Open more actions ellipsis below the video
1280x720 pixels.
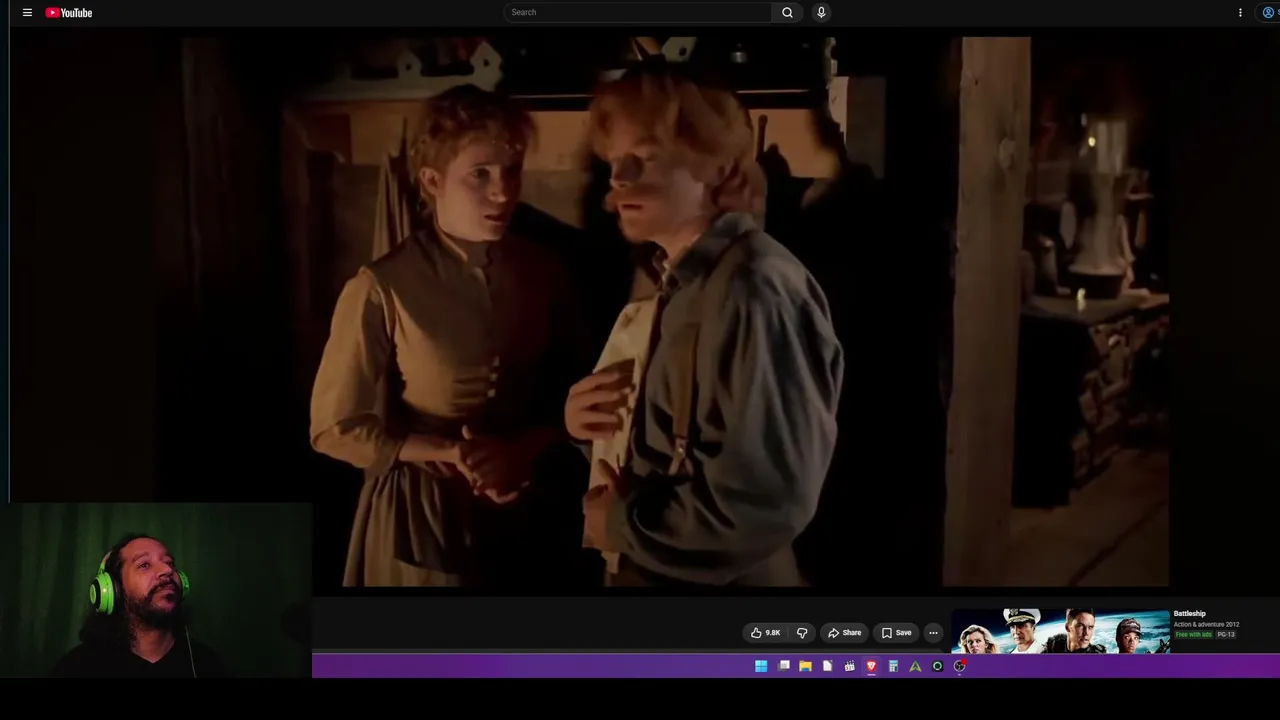click(x=933, y=633)
